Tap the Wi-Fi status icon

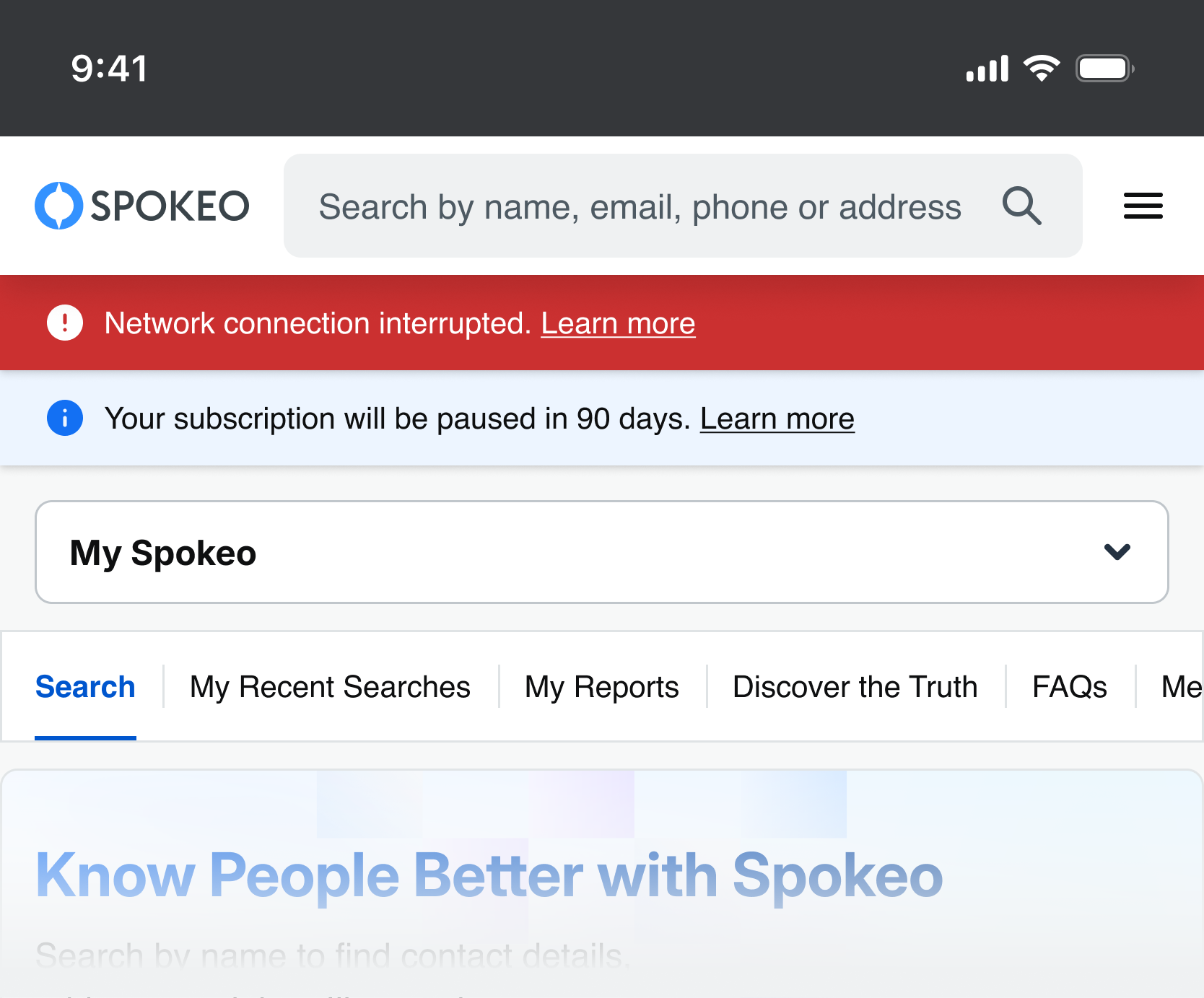[1042, 69]
